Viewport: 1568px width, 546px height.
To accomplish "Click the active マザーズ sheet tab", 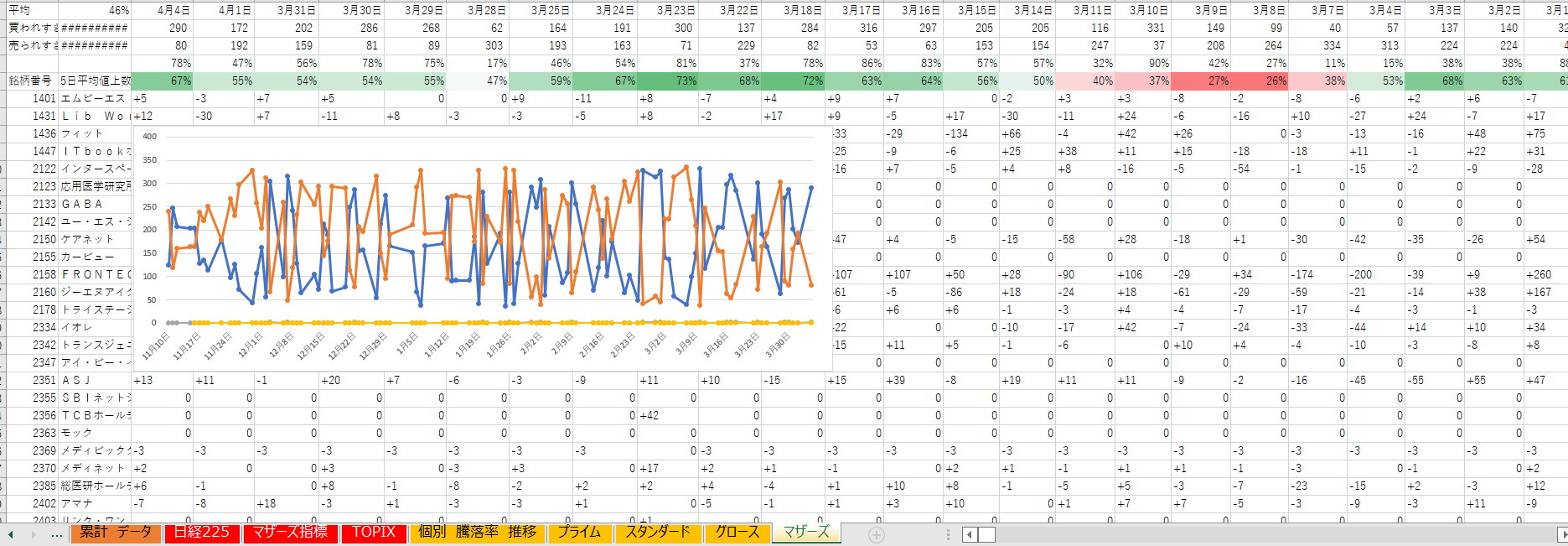I will 805,533.
